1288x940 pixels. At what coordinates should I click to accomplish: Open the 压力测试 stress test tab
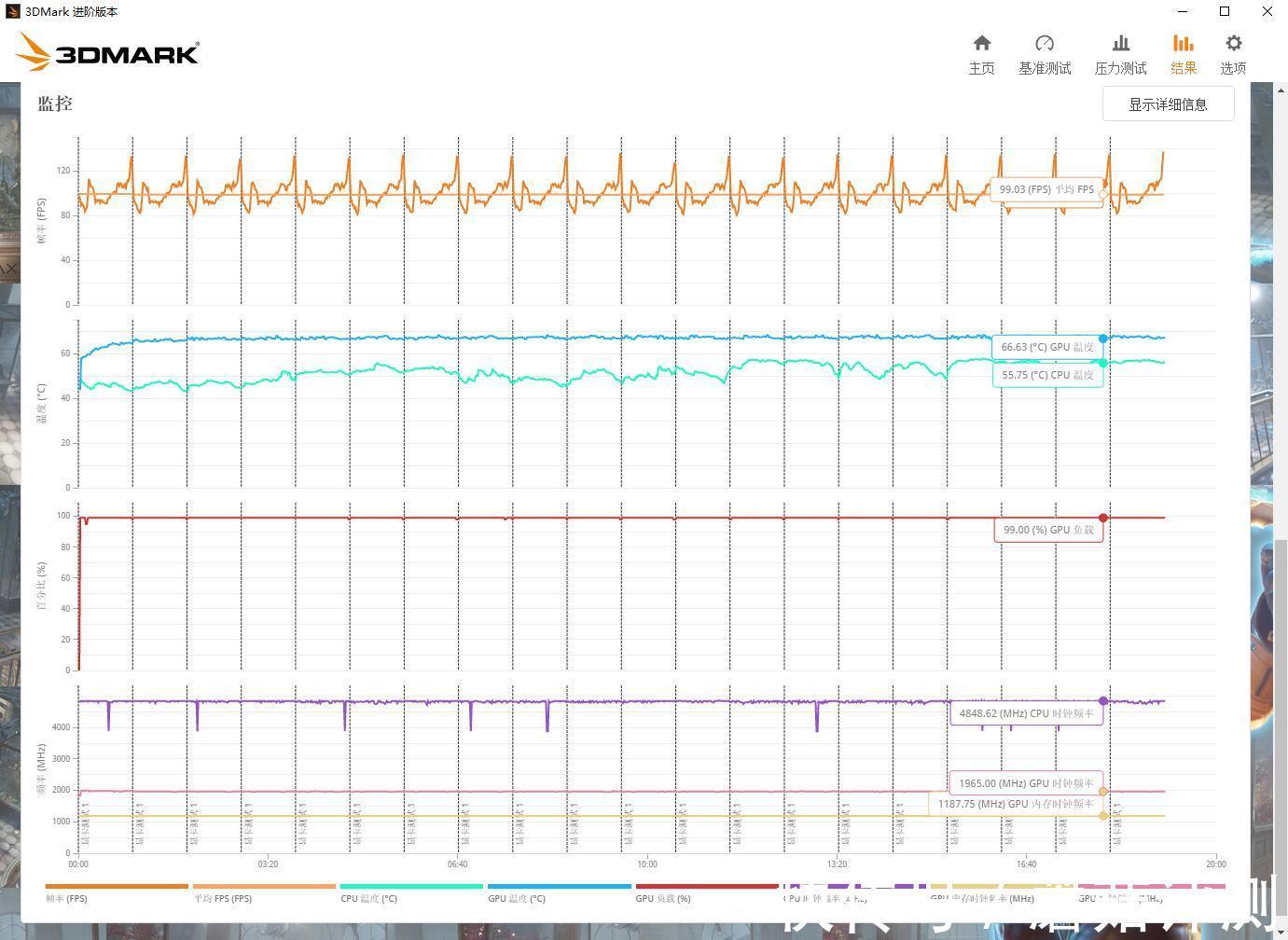(1120, 55)
